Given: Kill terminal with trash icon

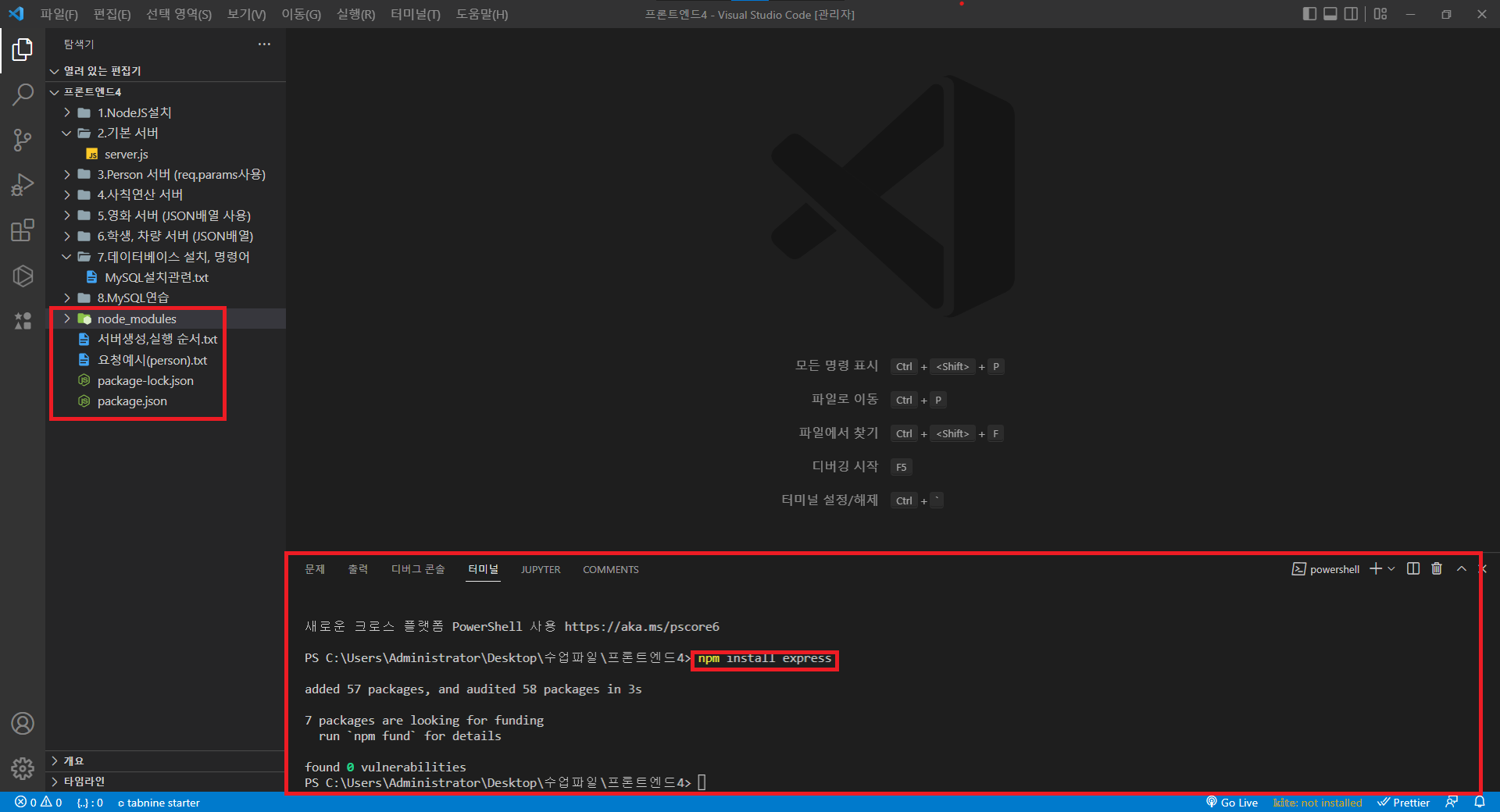Looking at the screenshot, I should tap(1437, 569).
